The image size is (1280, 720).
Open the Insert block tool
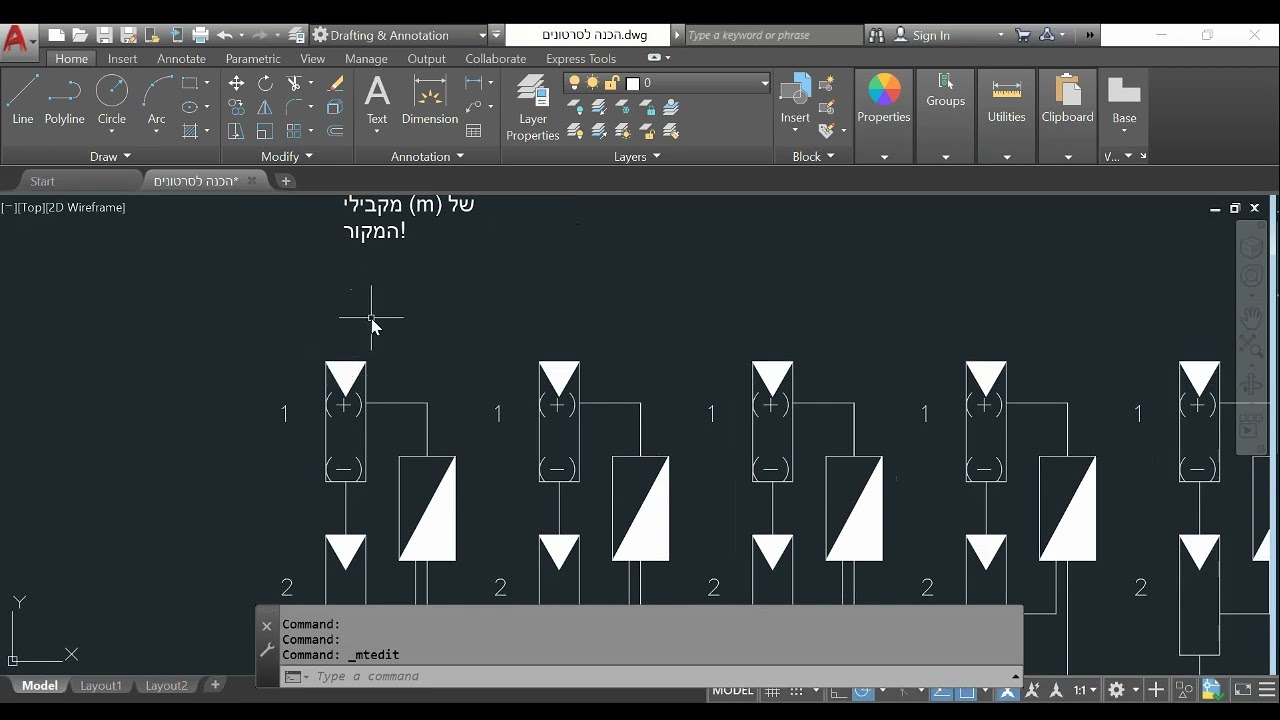pyautogui.click(x=795, y=100)
